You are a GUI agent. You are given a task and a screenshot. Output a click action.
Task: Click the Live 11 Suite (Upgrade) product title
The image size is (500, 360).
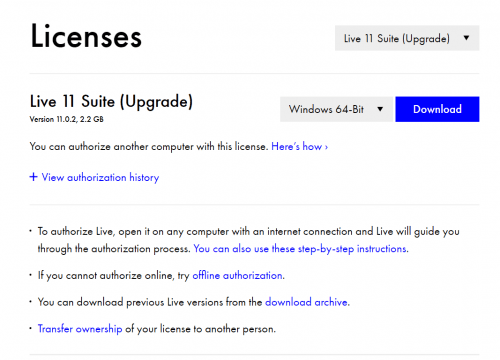[111, 101]
